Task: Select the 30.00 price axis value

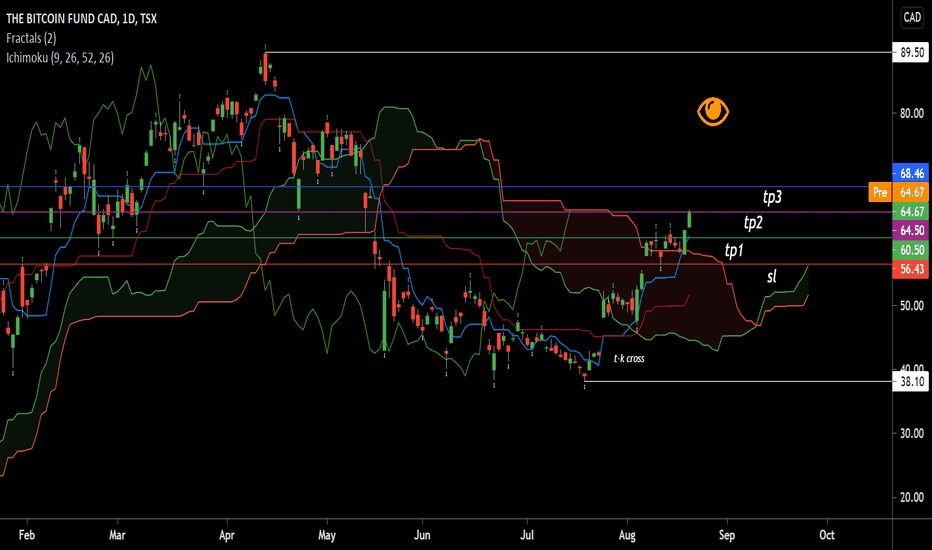Action: 912,433
